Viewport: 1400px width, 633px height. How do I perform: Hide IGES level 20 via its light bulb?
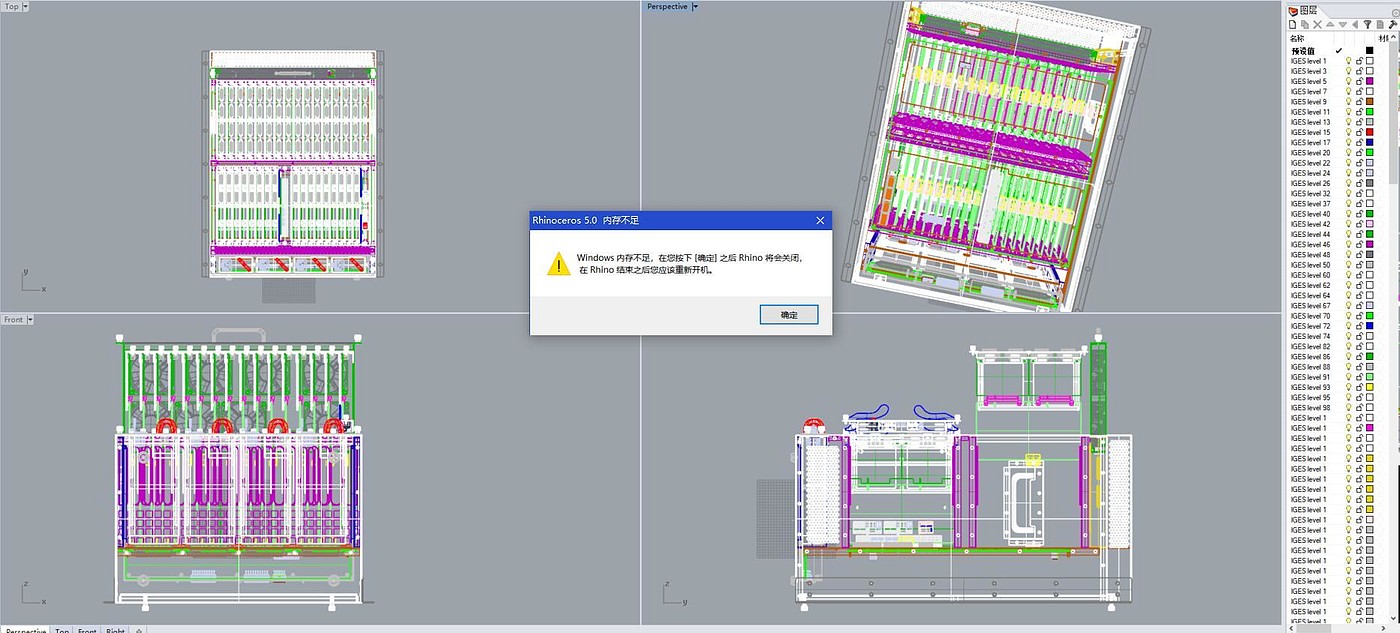[1348, 153]
